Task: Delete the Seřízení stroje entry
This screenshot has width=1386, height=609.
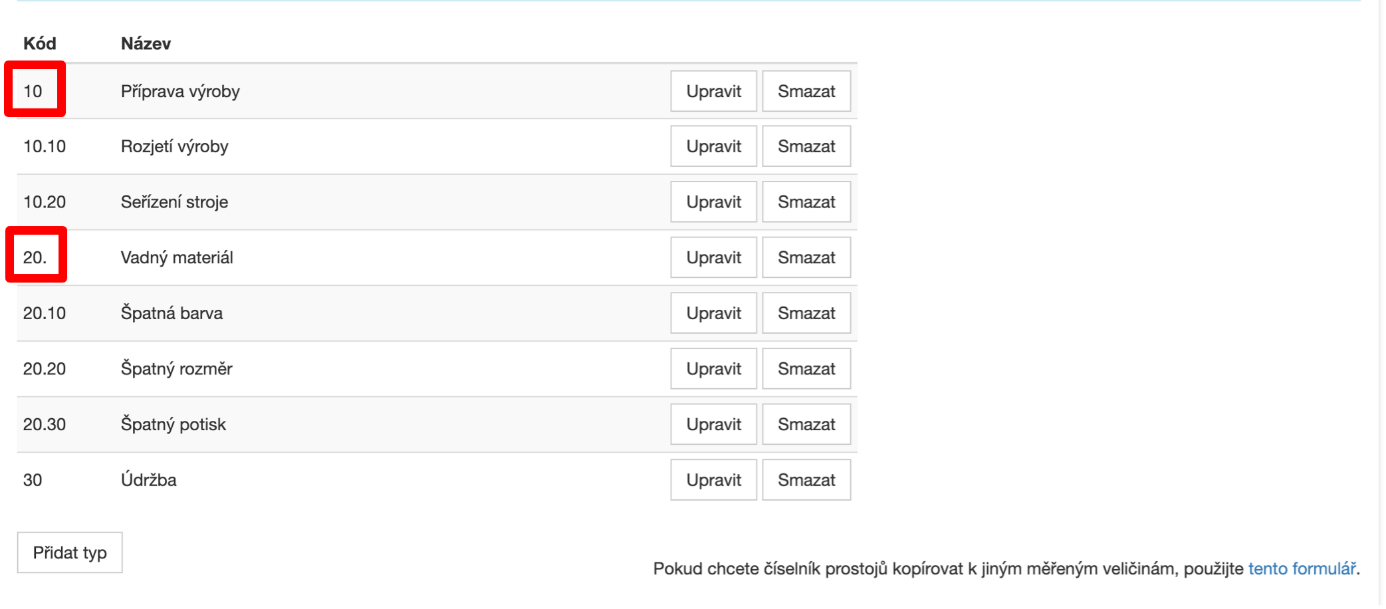Action: pos(806,202)
